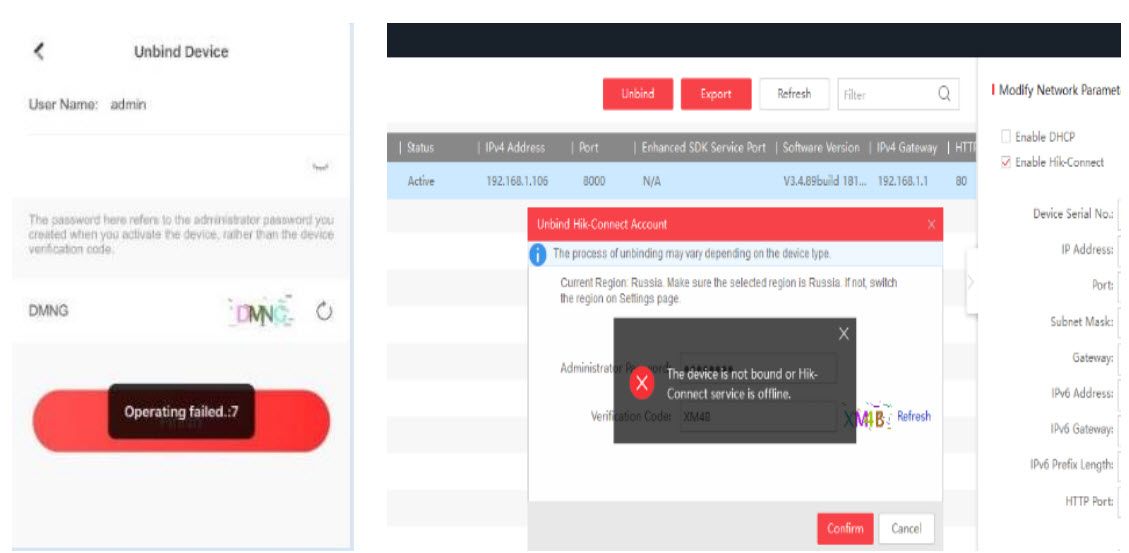Click the Export button

pyautogui.click(x=715, y=94)
